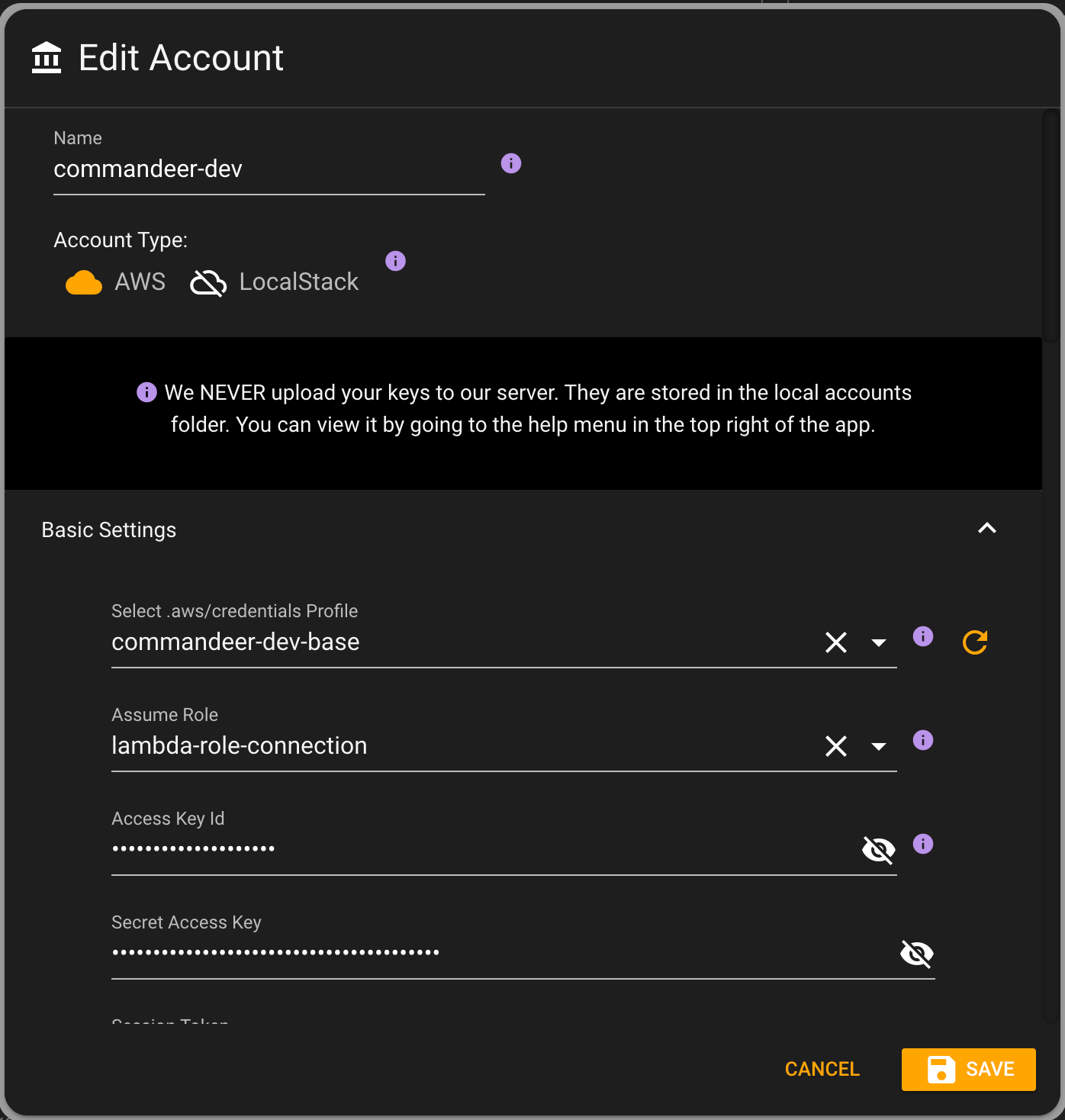Viewport: 1065px width, 1120px height.
Task: Click the commandeer-dev-base profile combo box
Action: [x=504, y=642]
